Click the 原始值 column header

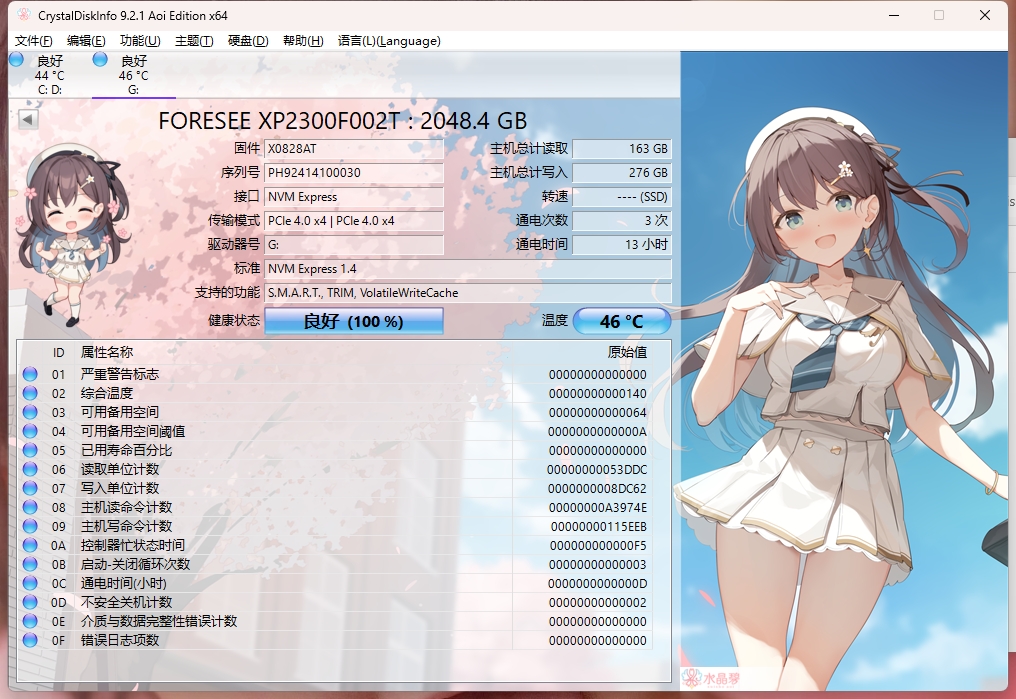pos(627,352)
